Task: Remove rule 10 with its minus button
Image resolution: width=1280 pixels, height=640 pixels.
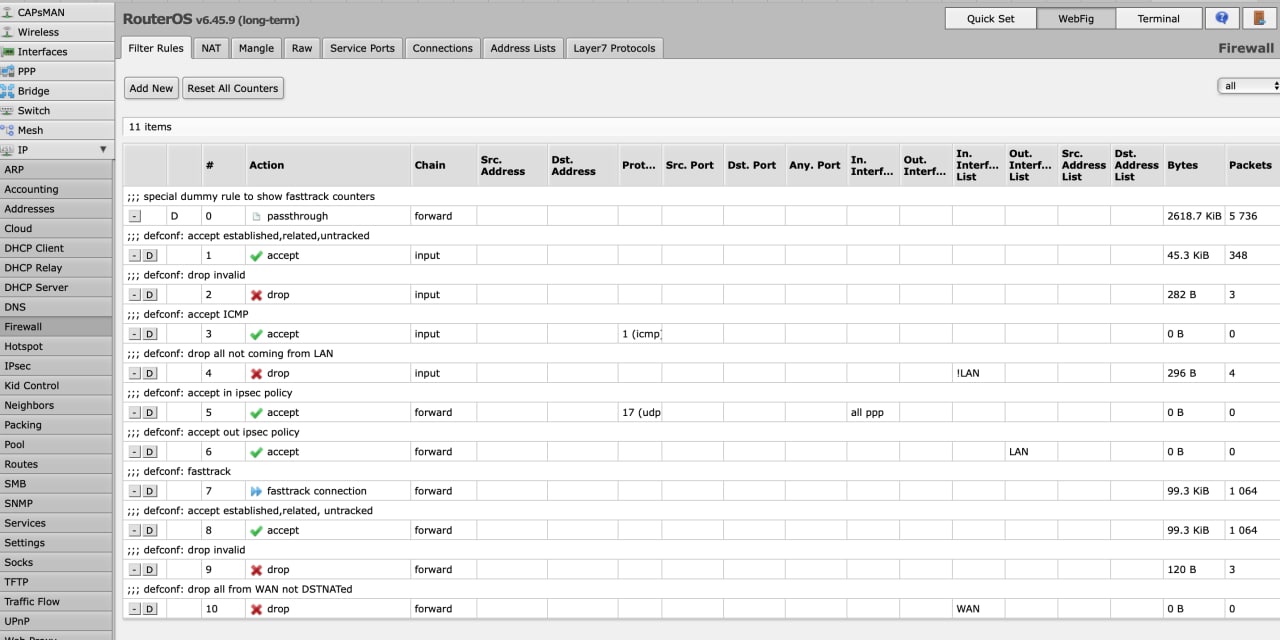Action: pos(135,609)
